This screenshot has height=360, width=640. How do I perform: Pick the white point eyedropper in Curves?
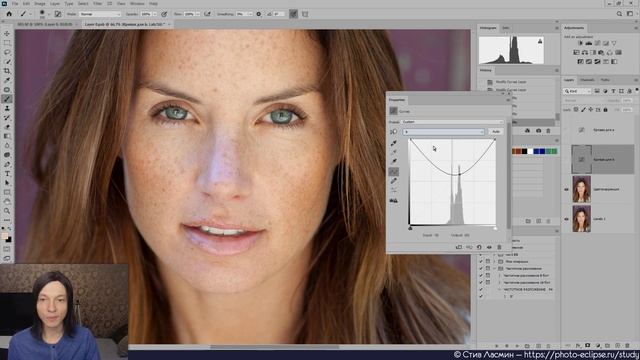pyautogui.click(x=393, y=162)
